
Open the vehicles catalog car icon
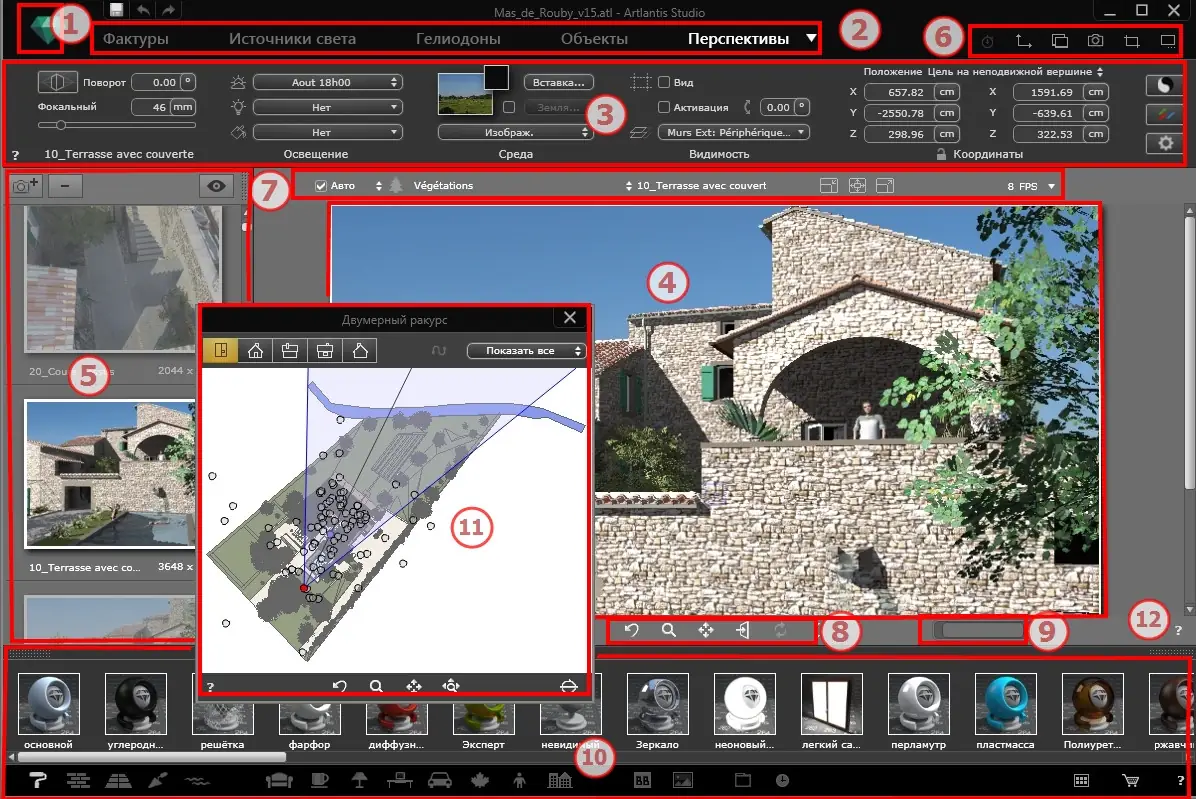(x=440, y=780)
